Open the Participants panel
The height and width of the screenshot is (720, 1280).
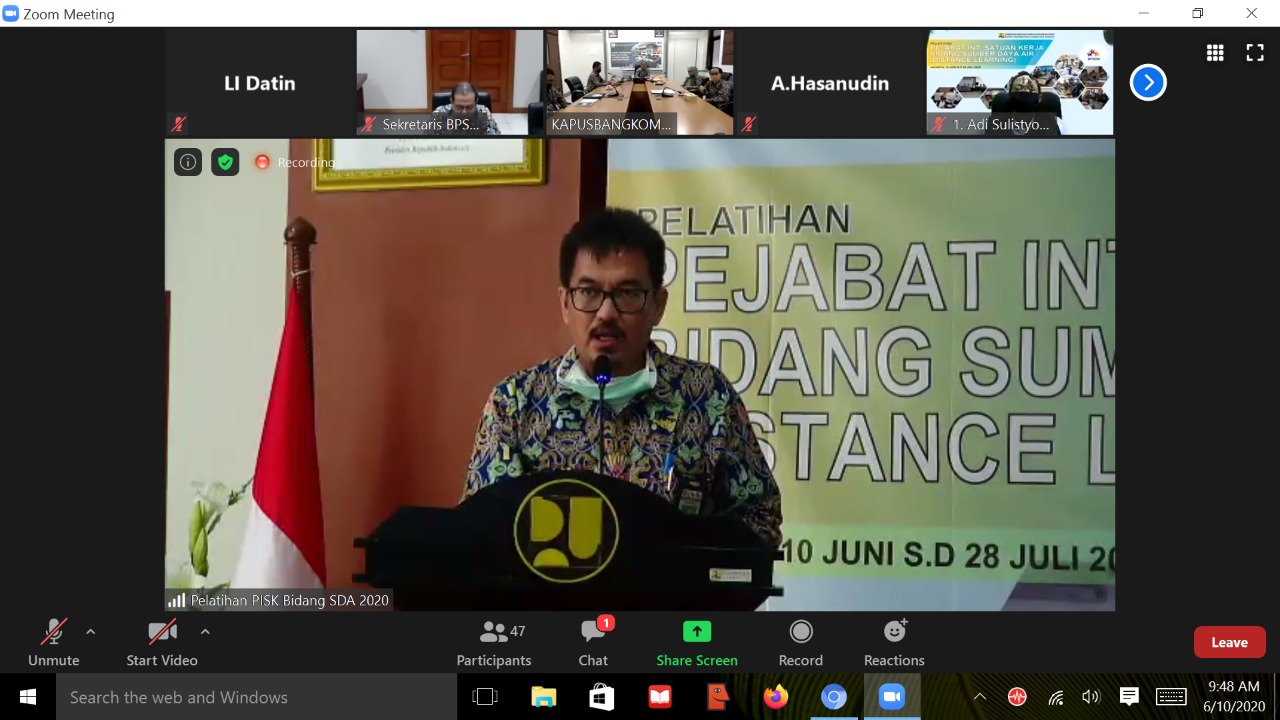[494, 642]
